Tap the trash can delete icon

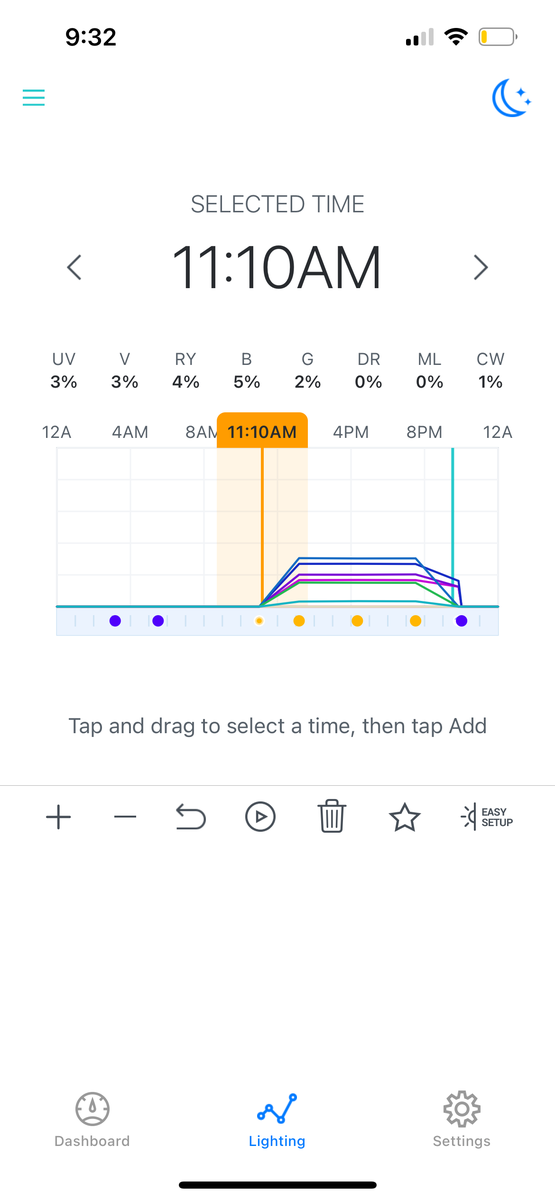(x=332, y=817)
